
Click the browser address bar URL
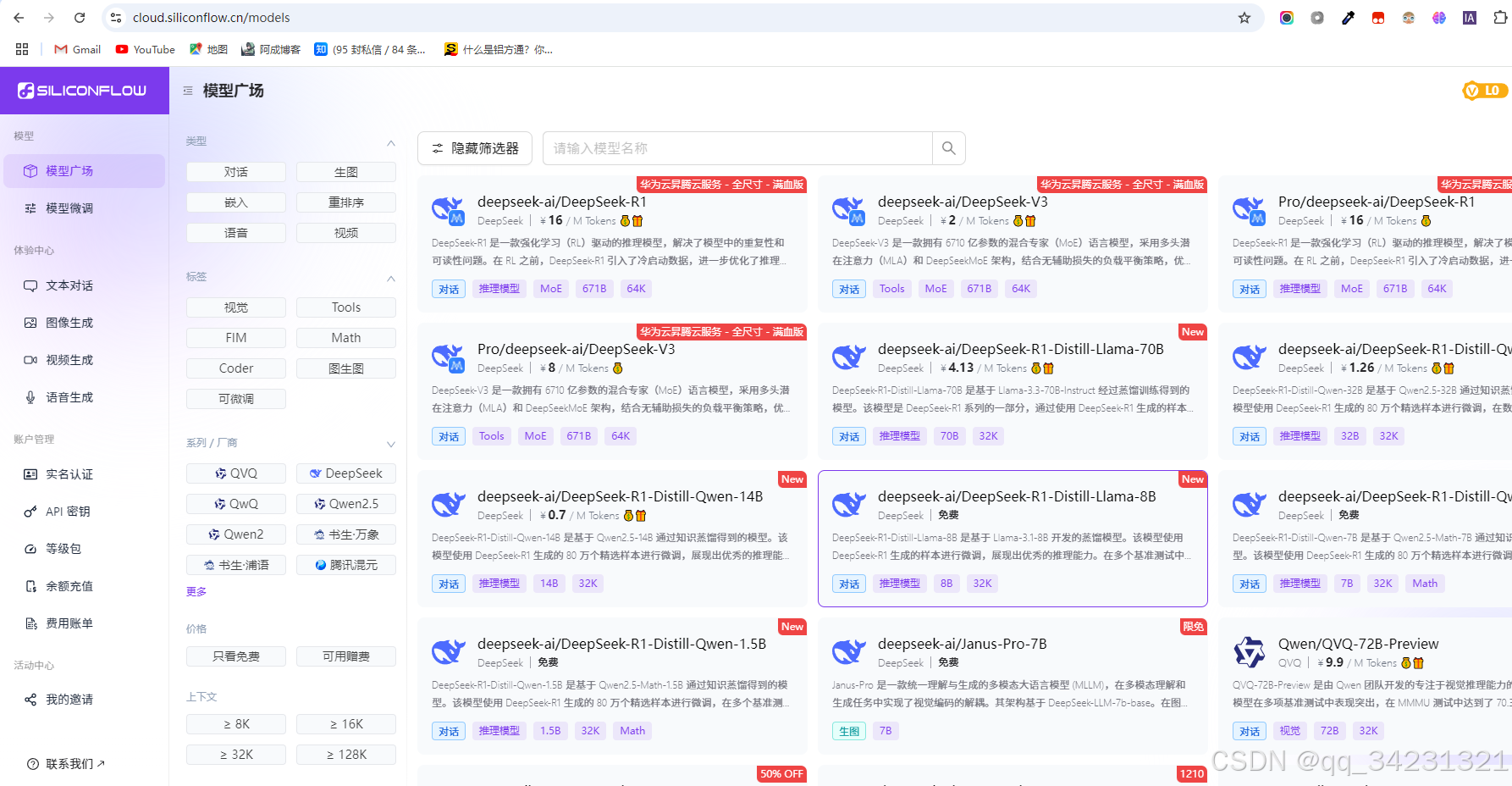click(211, 18)
